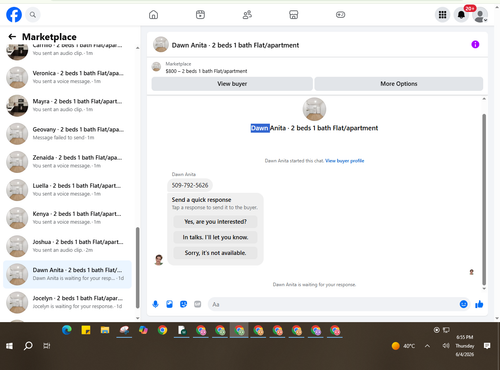Click the chat messages scrollbar thumb
The width and height of the screenshot is (500, 370).
coord(484,199)
